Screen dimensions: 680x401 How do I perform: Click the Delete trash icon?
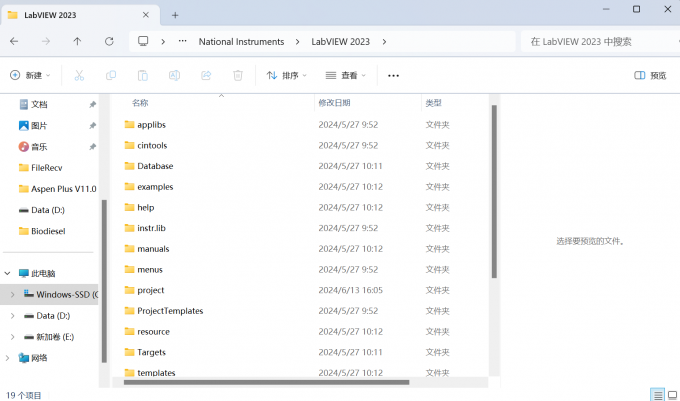(x=238, y=75)
